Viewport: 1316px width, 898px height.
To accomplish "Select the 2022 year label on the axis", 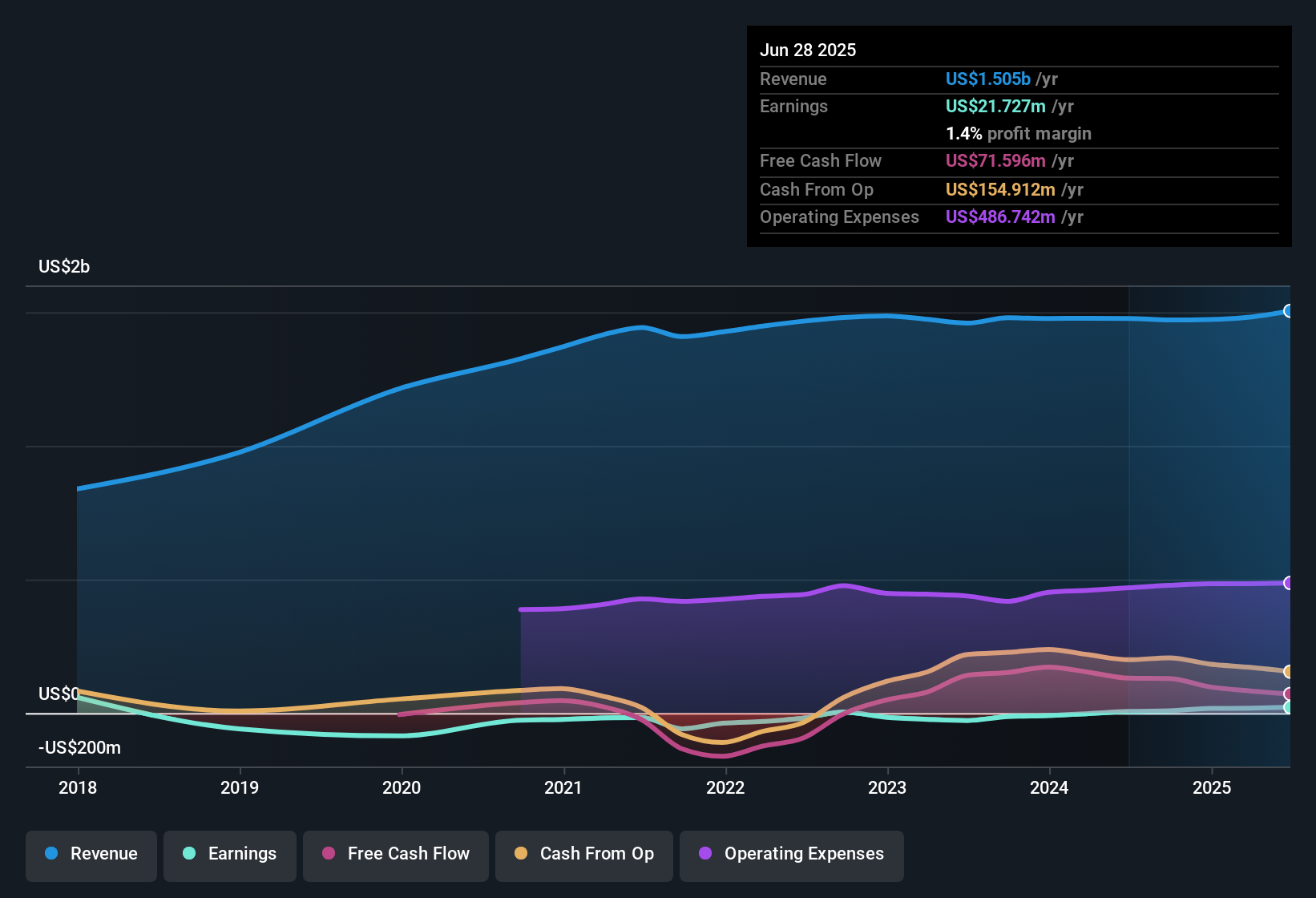I will point(725,788).
